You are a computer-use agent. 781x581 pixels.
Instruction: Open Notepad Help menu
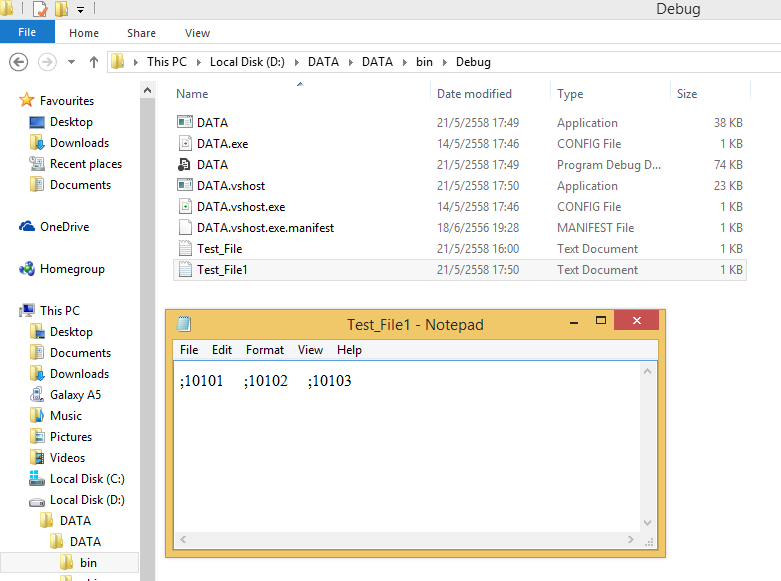tap(349, 350)
